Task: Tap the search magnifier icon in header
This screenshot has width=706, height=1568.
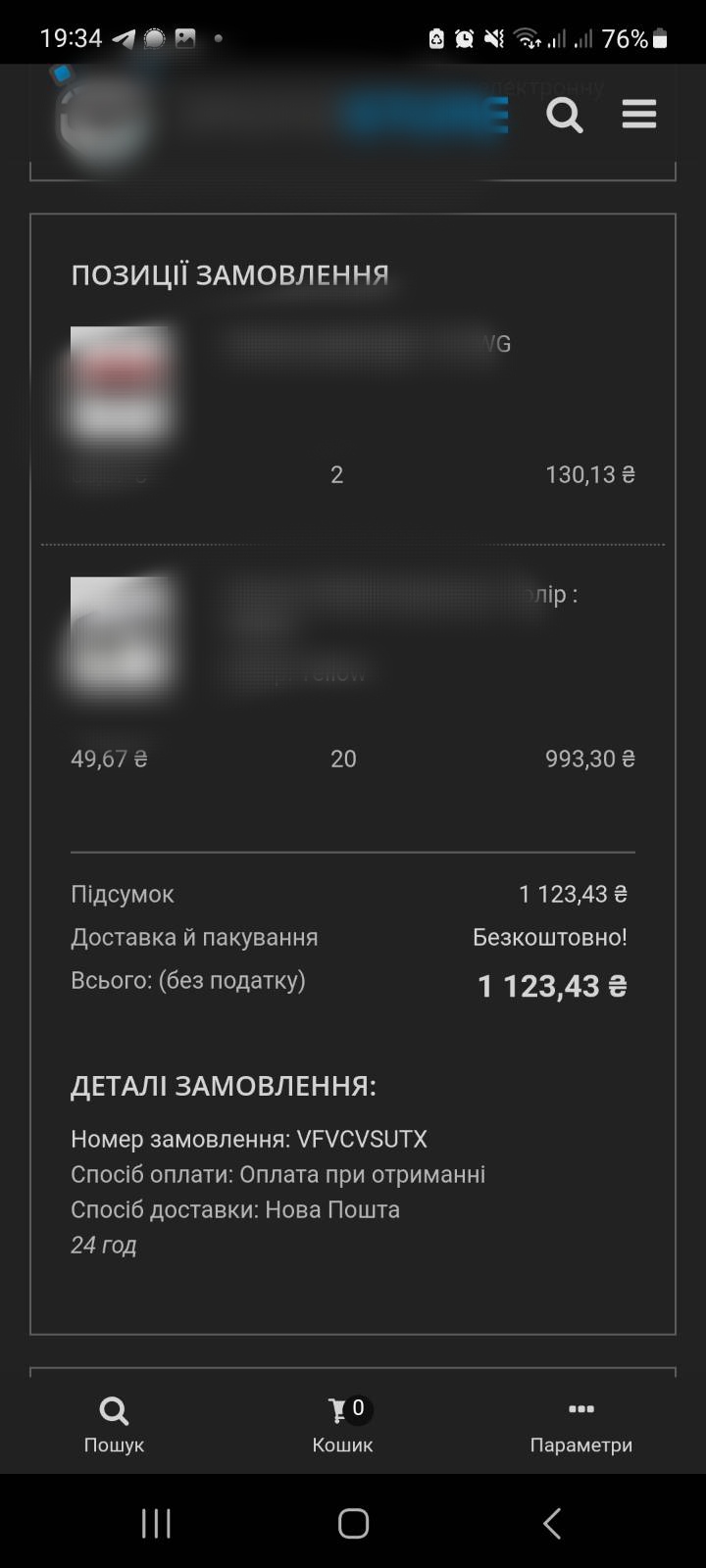Action: [564, 116]
